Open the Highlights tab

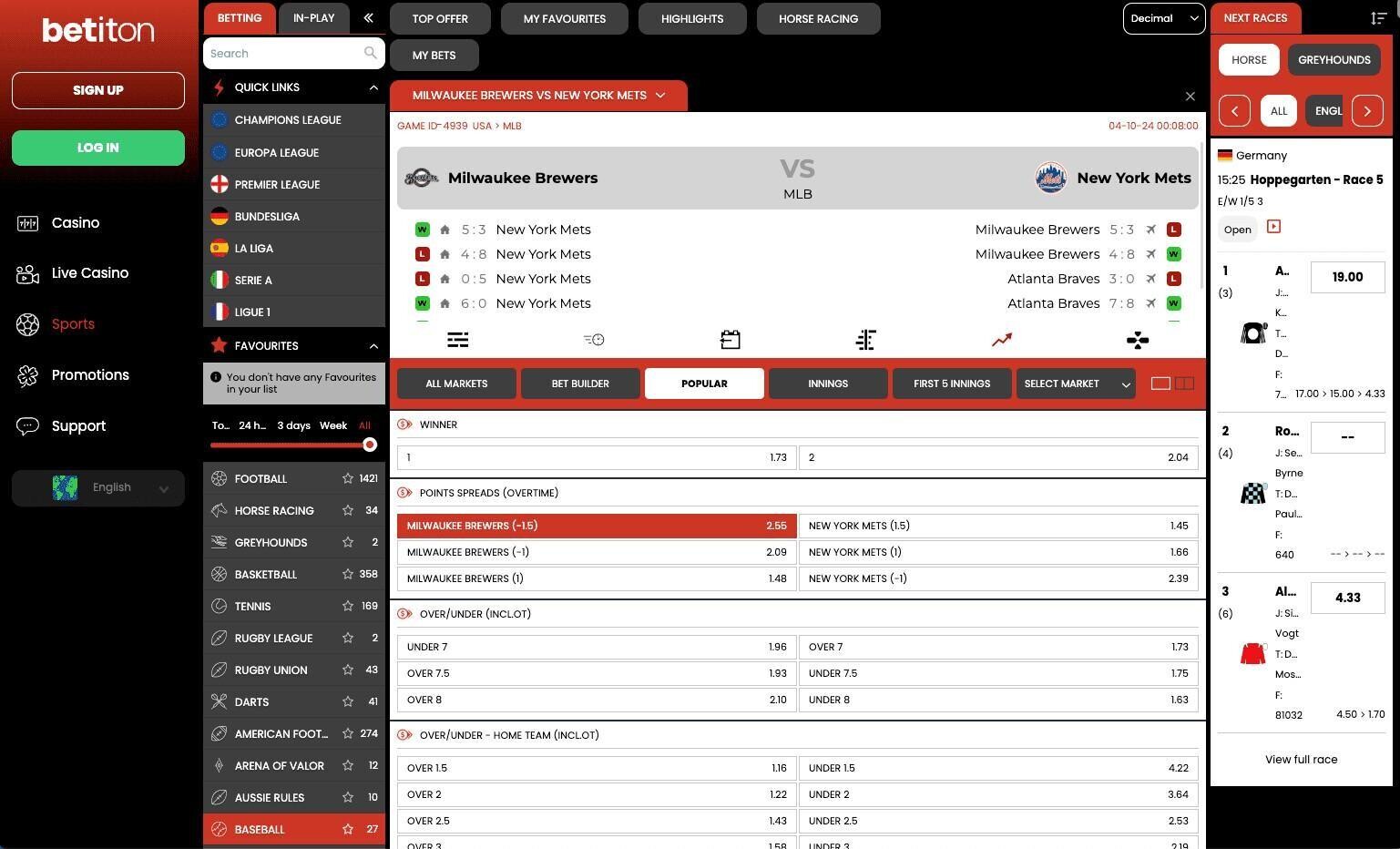(x=692, y=18)
